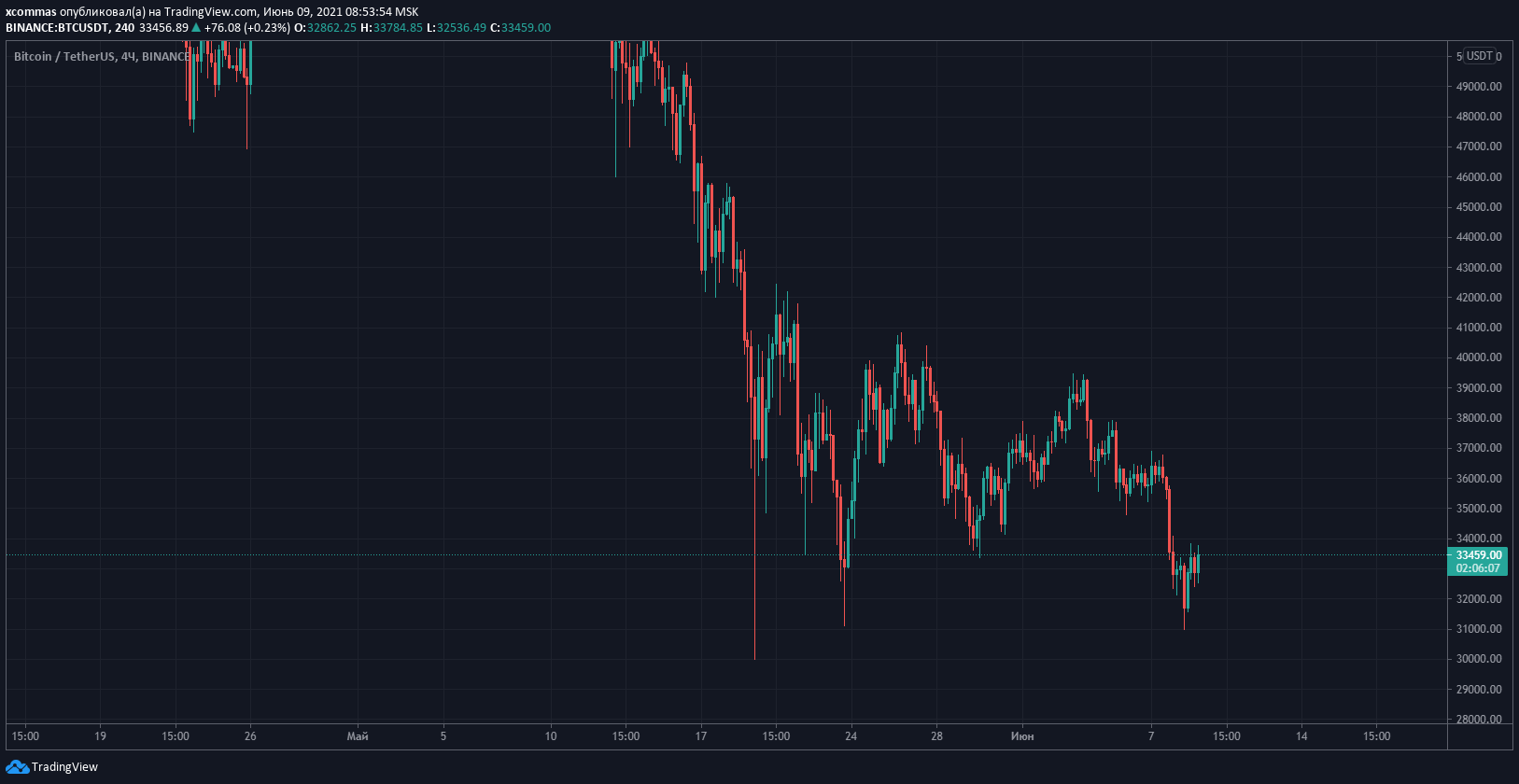Viewport: 1519px width, 784px height.
Task: Click the Май month label on time axis
Action: (x=358, y=736)
